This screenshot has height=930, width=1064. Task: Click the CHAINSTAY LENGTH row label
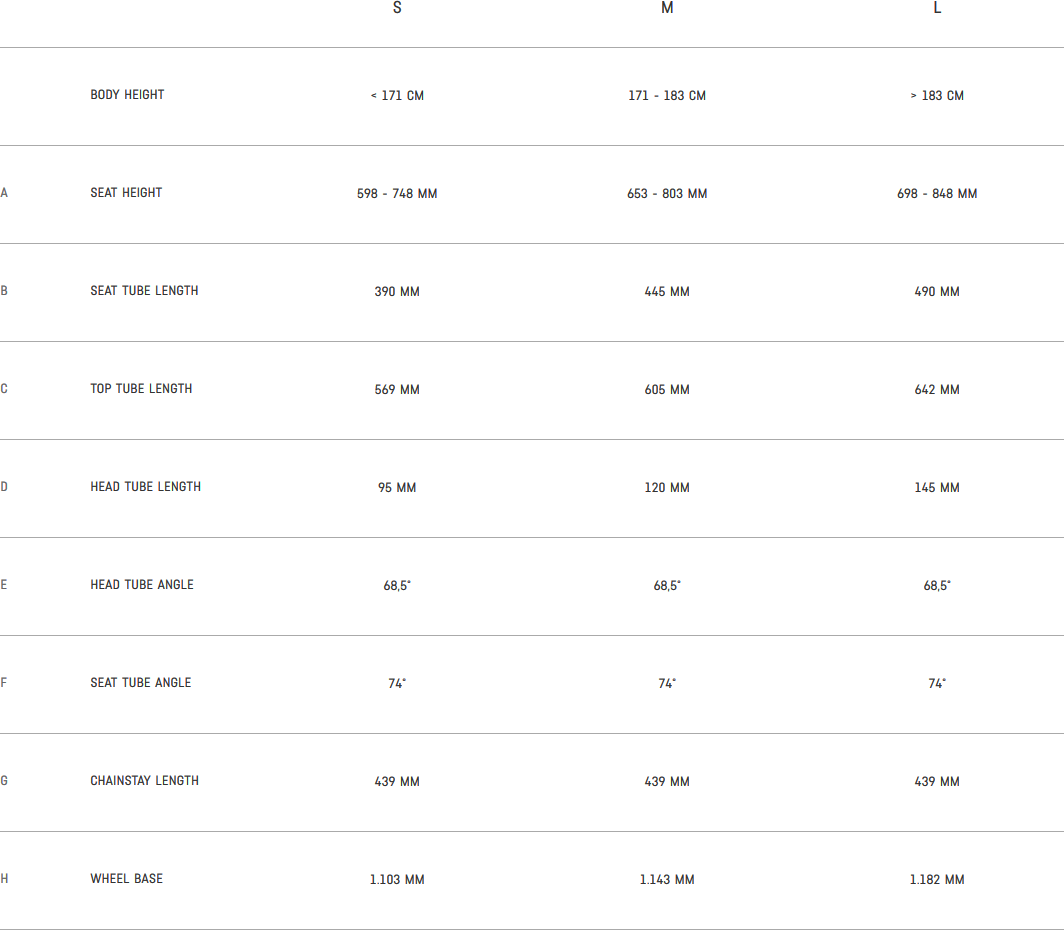tap(144, 781)
